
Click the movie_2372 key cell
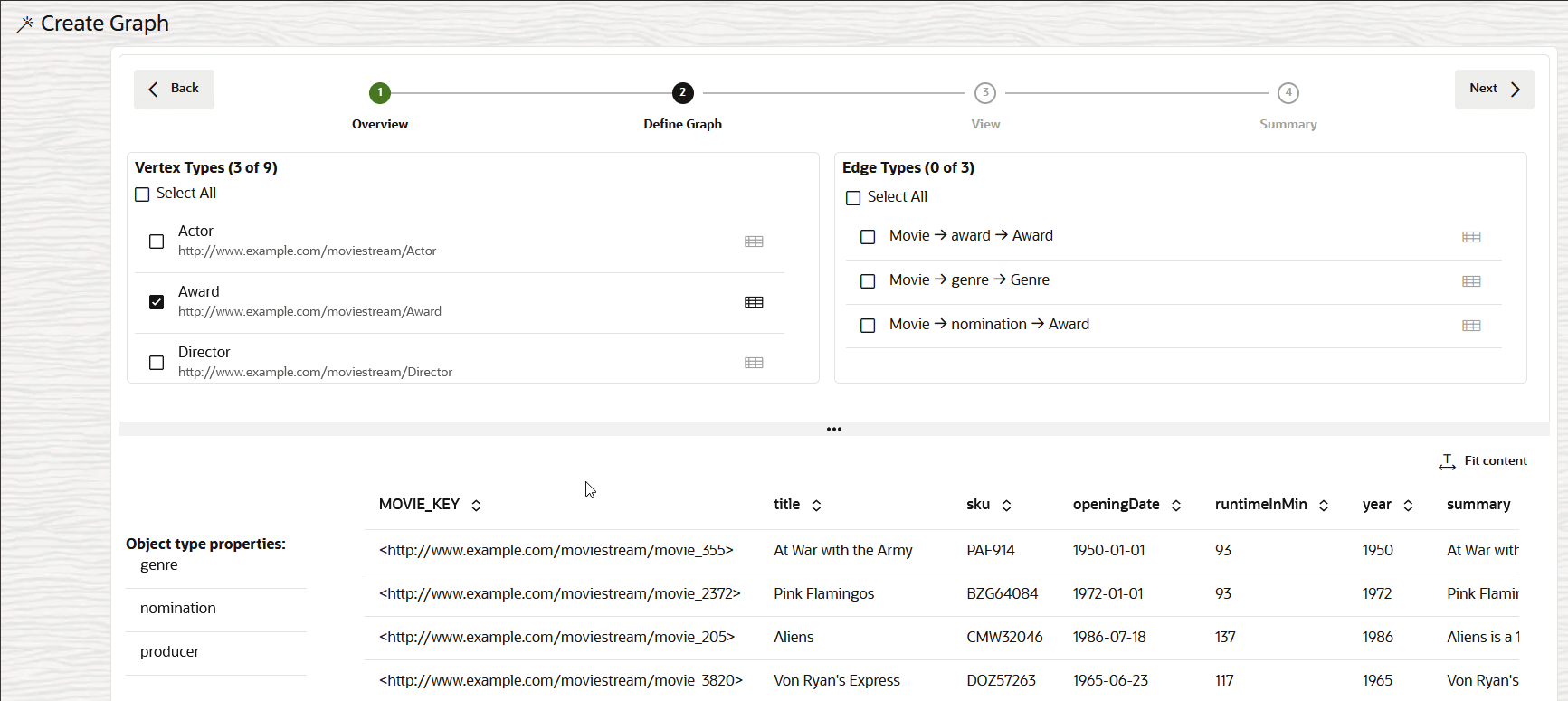click(560, 594)
